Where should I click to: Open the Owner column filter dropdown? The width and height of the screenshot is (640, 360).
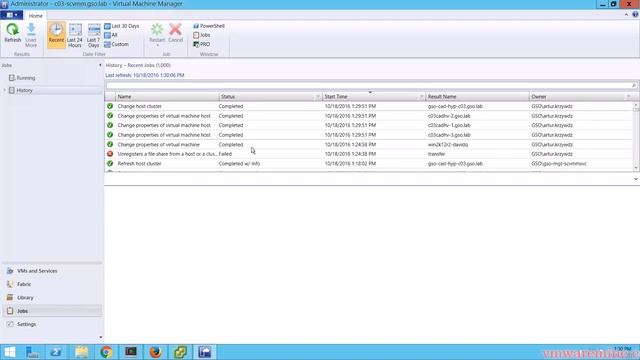[x=628, y=97]
